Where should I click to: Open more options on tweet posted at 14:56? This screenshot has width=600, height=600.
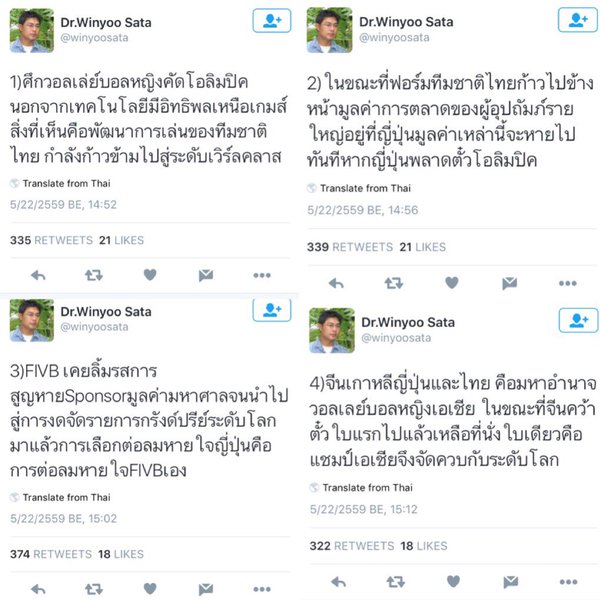point(567,283)
